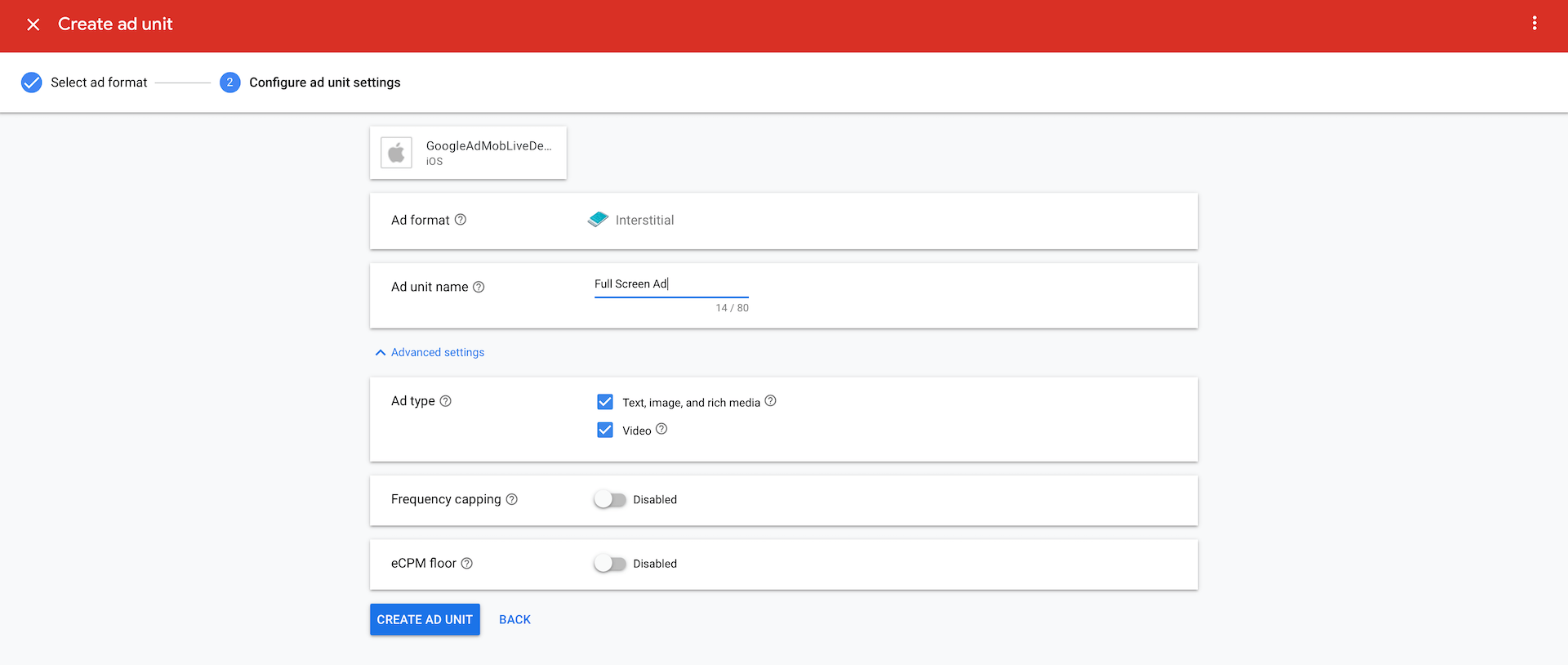Image resolution: width=1568 pixels, height=665 pixels.
Task: Click the Ad unit name text field
Action: pos(670,284)
